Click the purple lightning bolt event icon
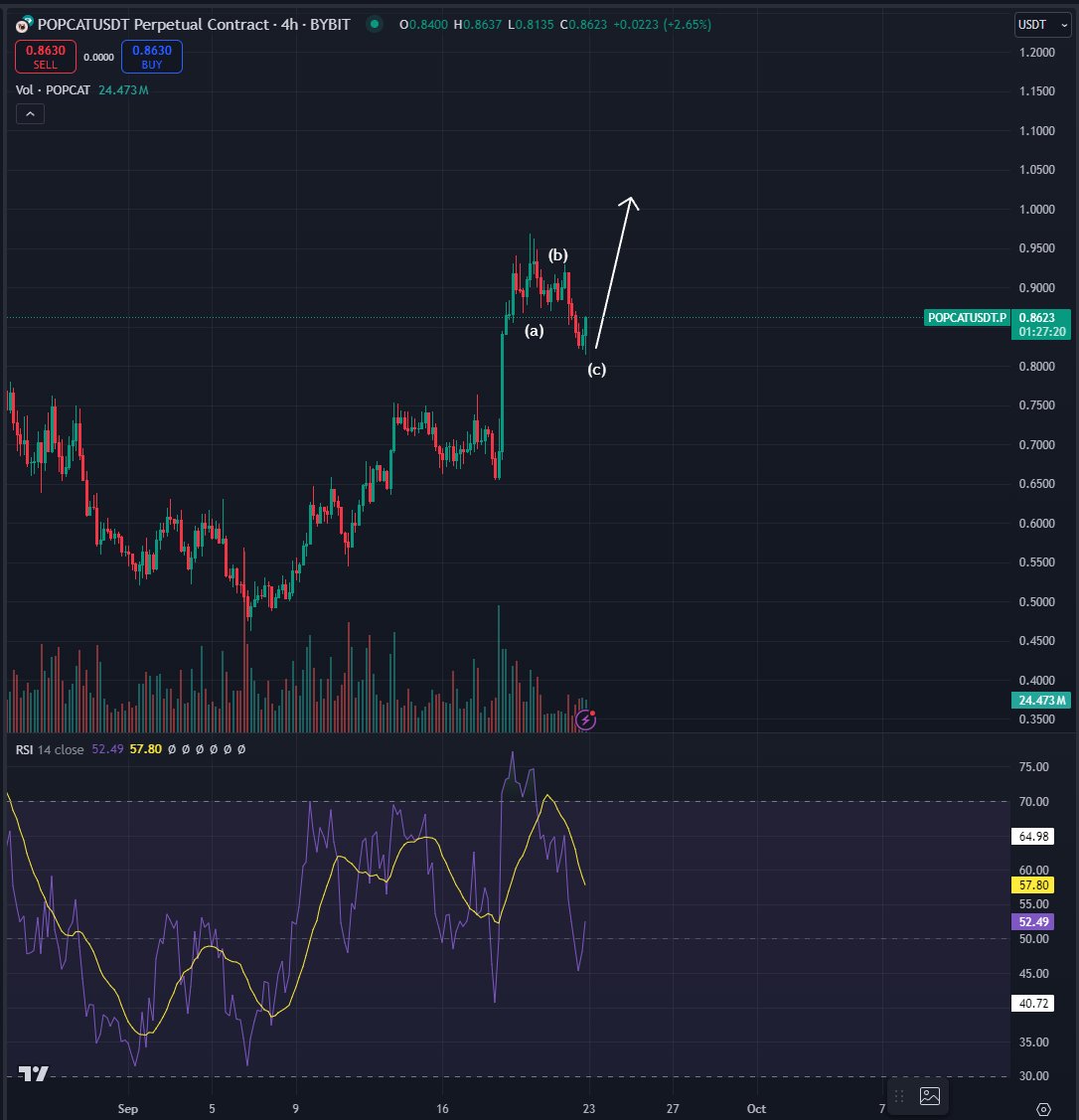 [586, 720]
